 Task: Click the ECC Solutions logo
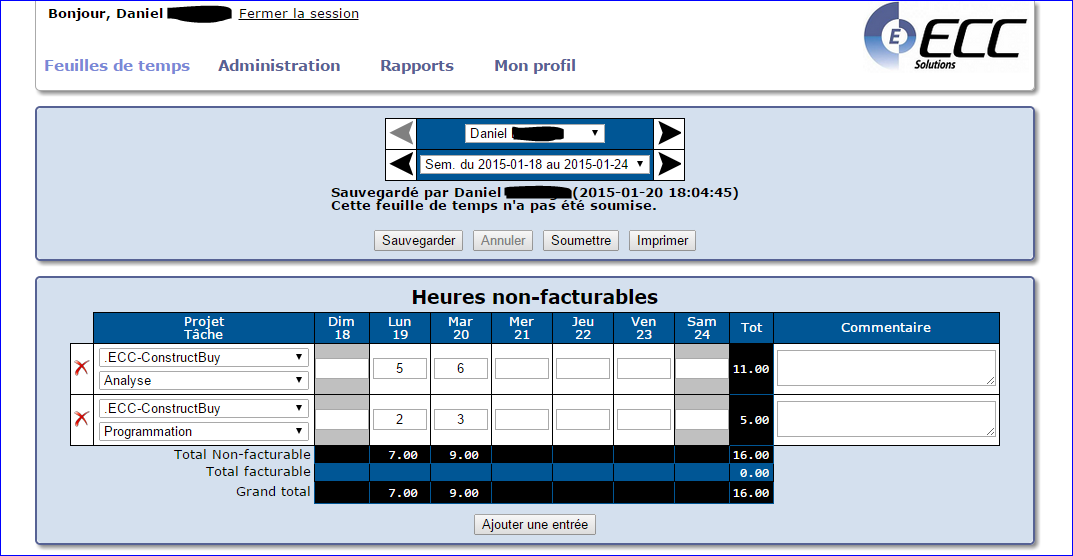pos(945,37)
